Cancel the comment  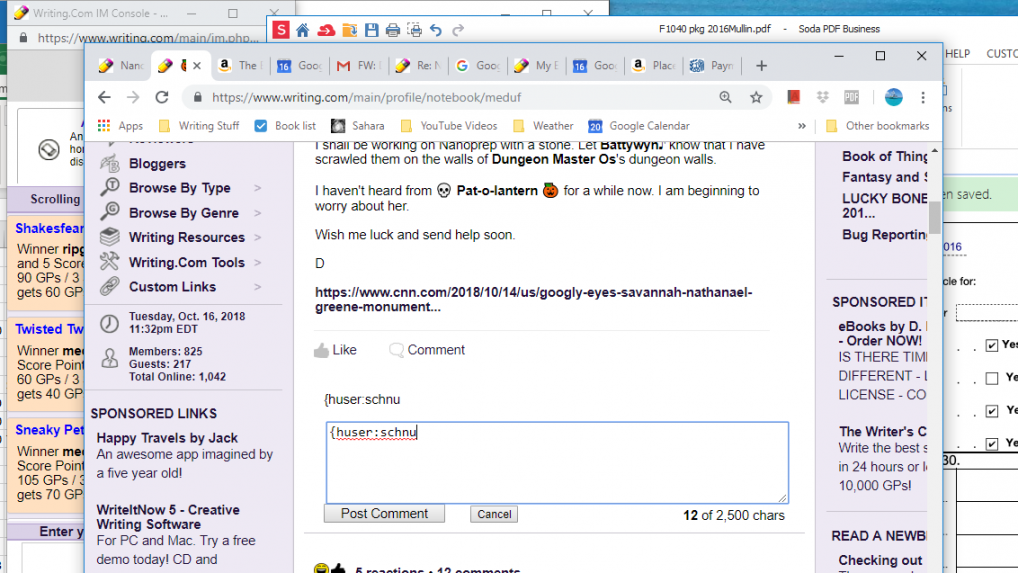(x=494, y=514)
